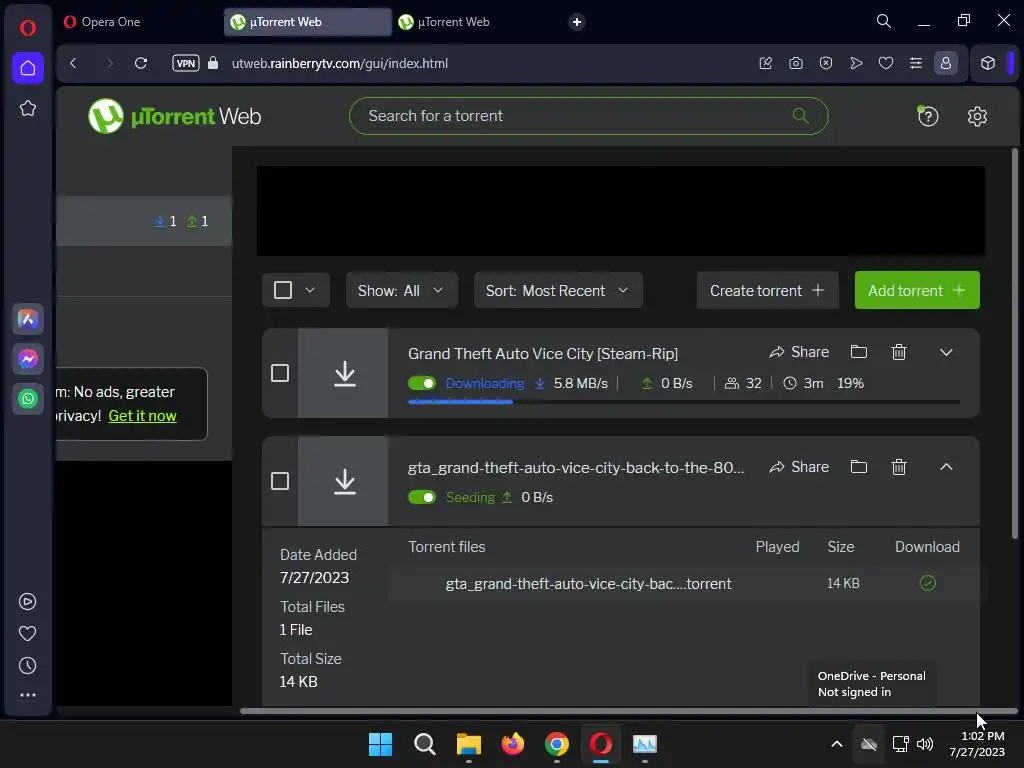Click the horizontal page scrollbar
This screenshot has width=1024, height=768.
tap(629, 711)
